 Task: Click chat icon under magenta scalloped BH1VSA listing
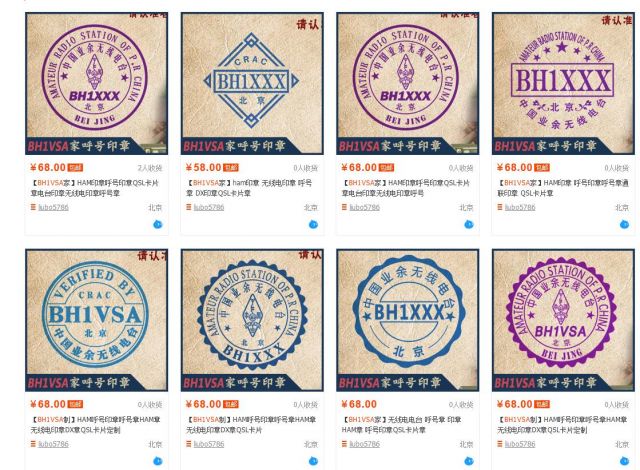click(x=624, y=461)
